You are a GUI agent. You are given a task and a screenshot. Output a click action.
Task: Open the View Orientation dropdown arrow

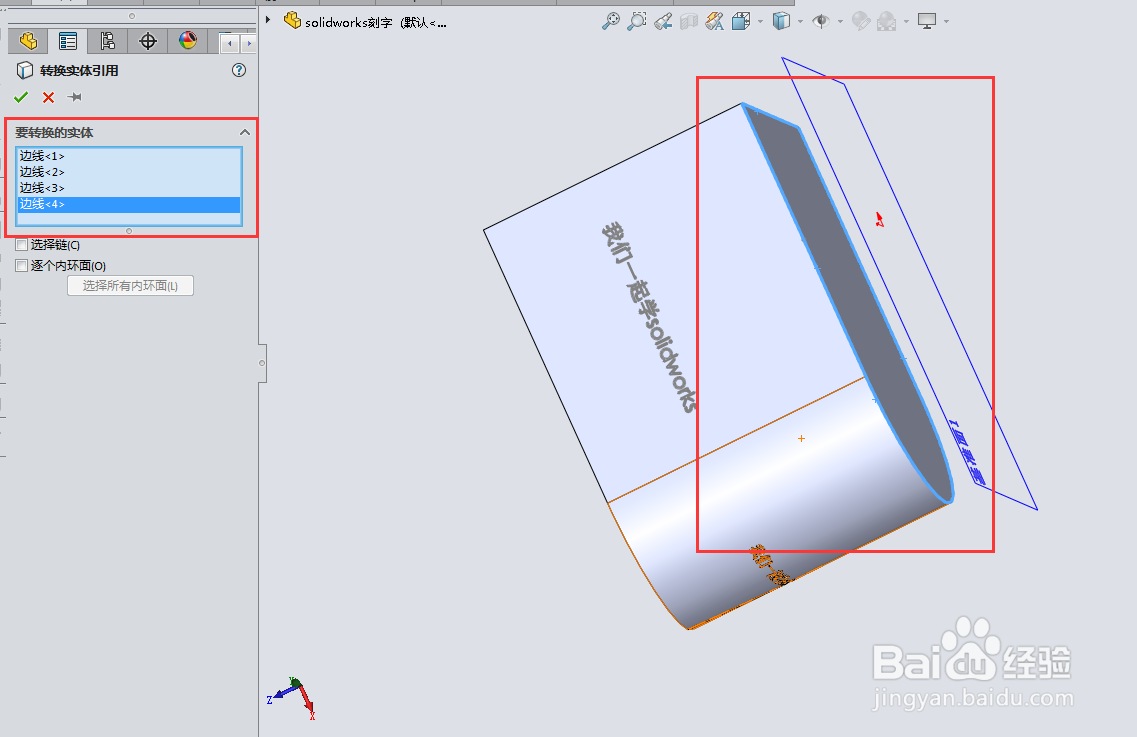pos(760,22)
